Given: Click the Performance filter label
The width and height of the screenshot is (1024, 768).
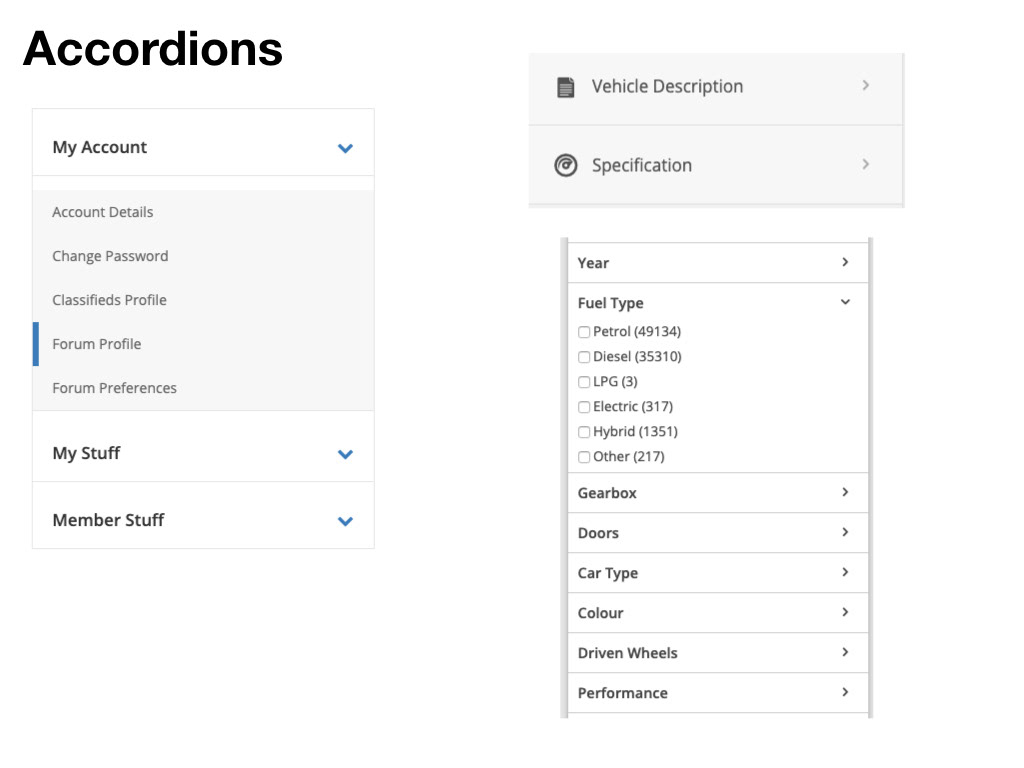Looking at the screenshot, I should [x=622, y=693].
